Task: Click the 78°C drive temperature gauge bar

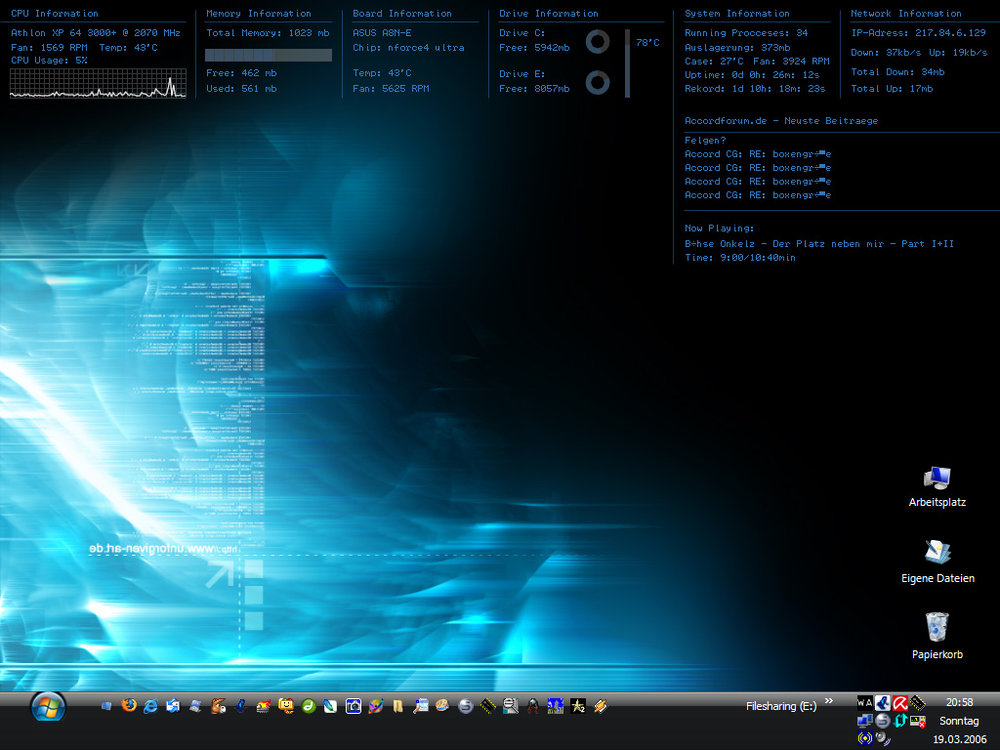Action: [628, 60]
